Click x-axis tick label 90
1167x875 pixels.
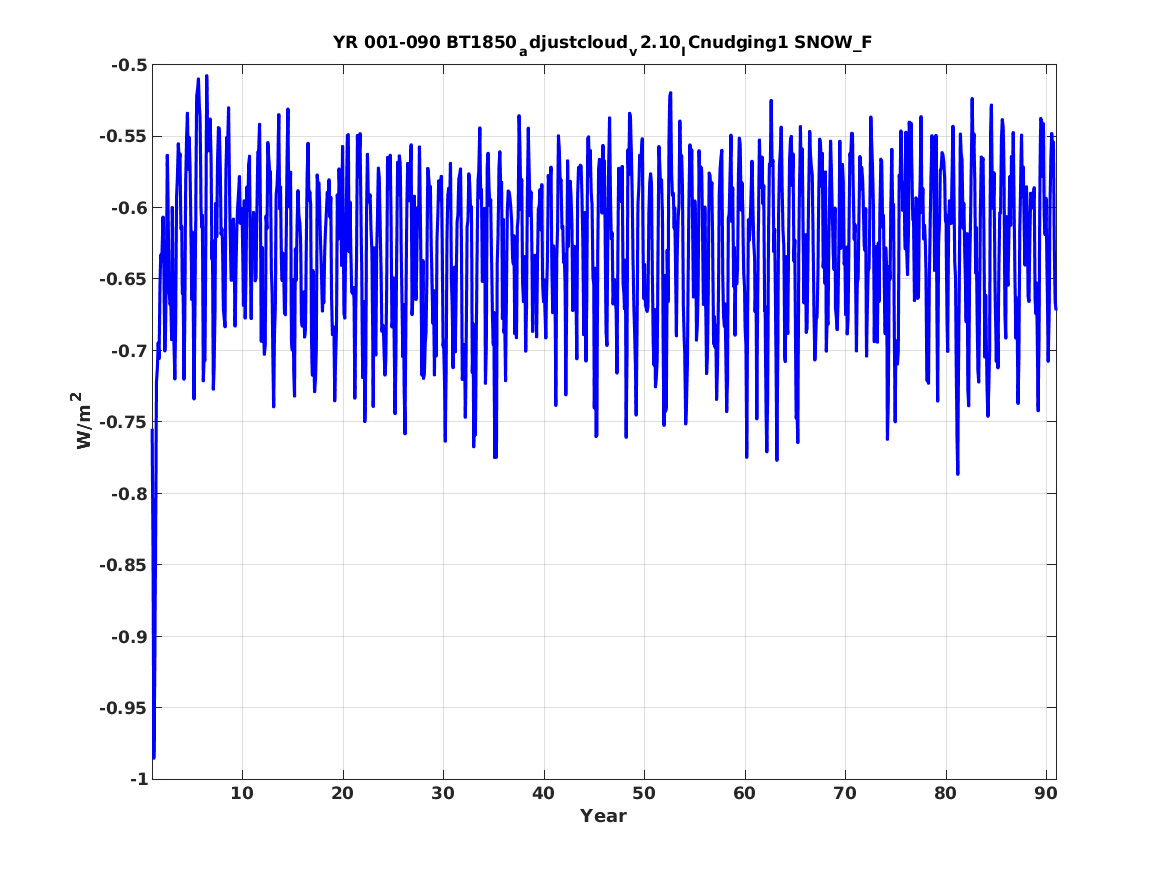[1046, 794]
